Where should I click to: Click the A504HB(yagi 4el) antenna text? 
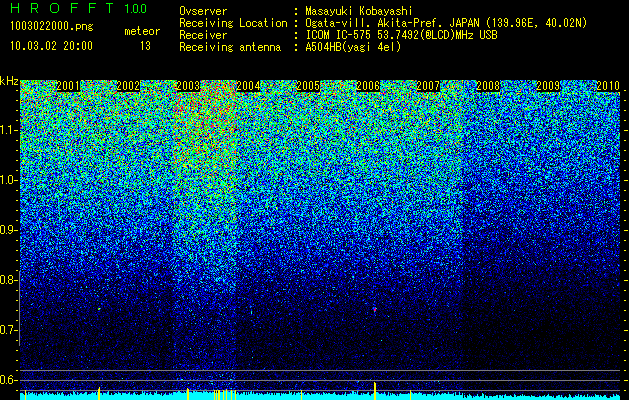click(353, 47)
